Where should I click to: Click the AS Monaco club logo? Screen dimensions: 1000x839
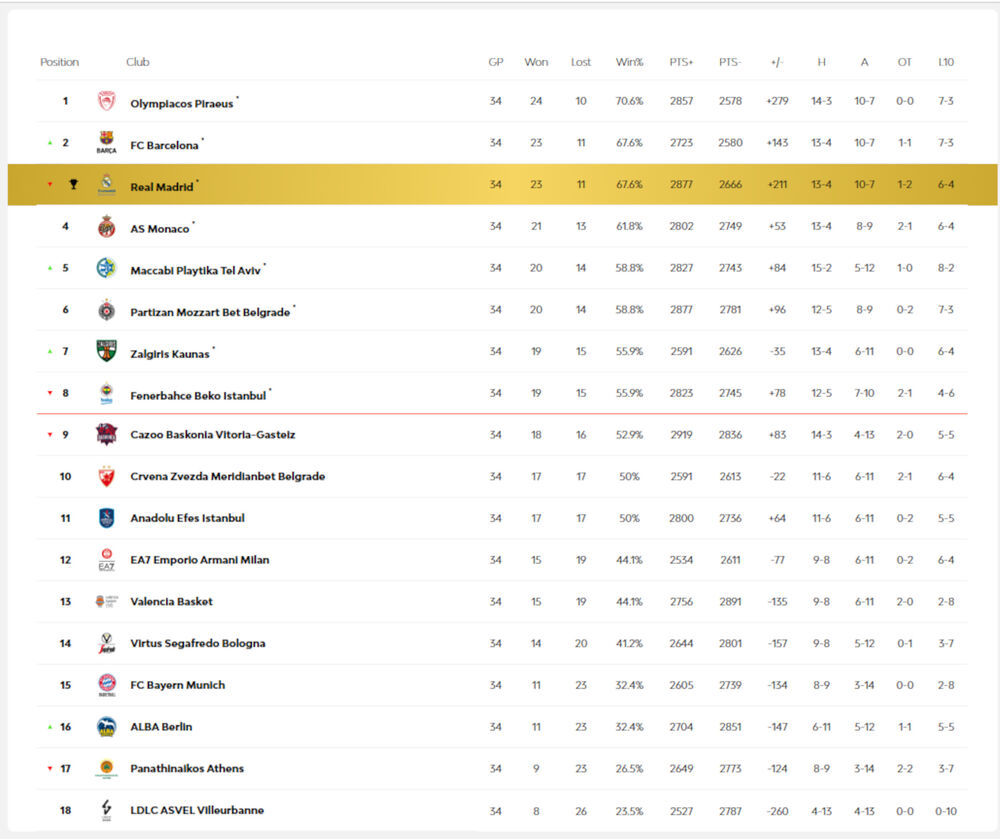click(106, 227)
